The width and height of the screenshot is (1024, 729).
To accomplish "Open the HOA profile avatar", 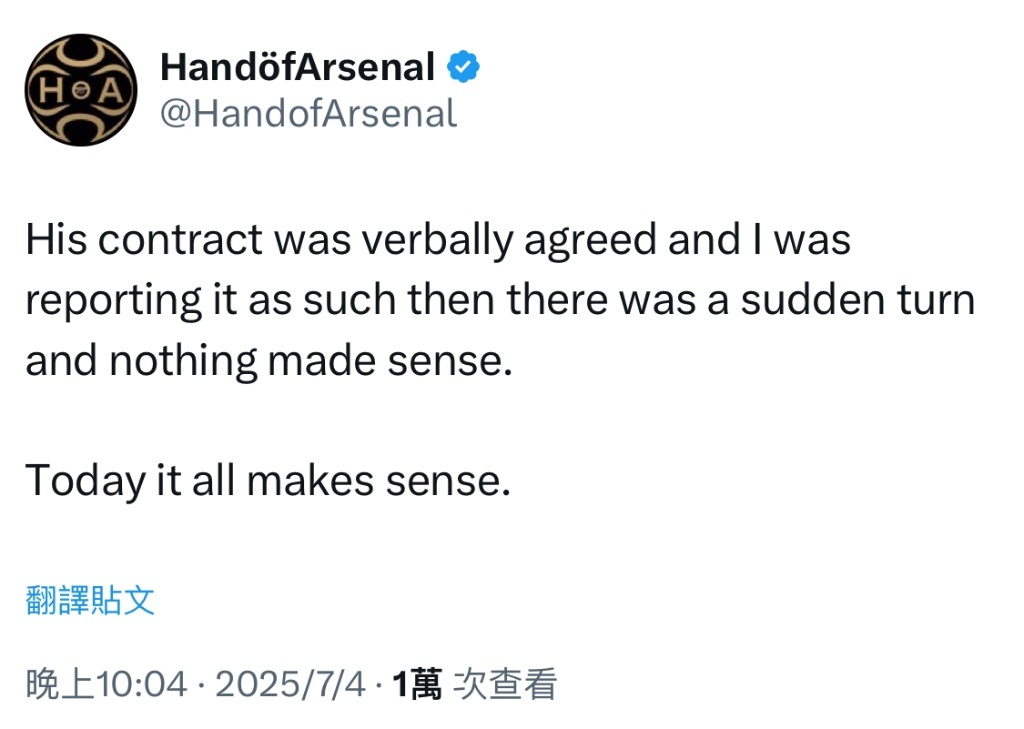I will coord(81,90).
